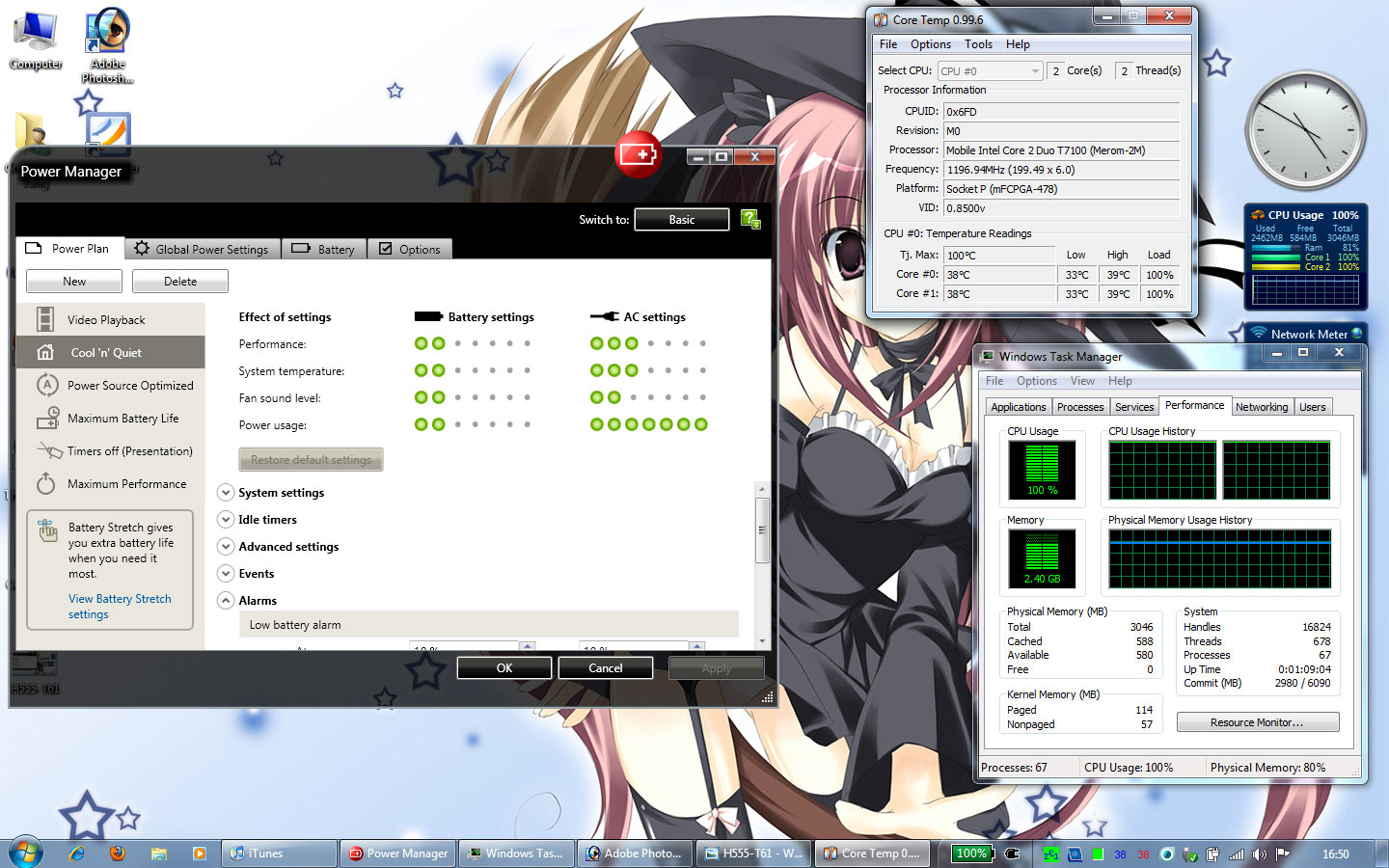Open the Adobe Photoshop desktop shortcut
The height and width of the screenshot is (868, 1389).
(107, 45)
